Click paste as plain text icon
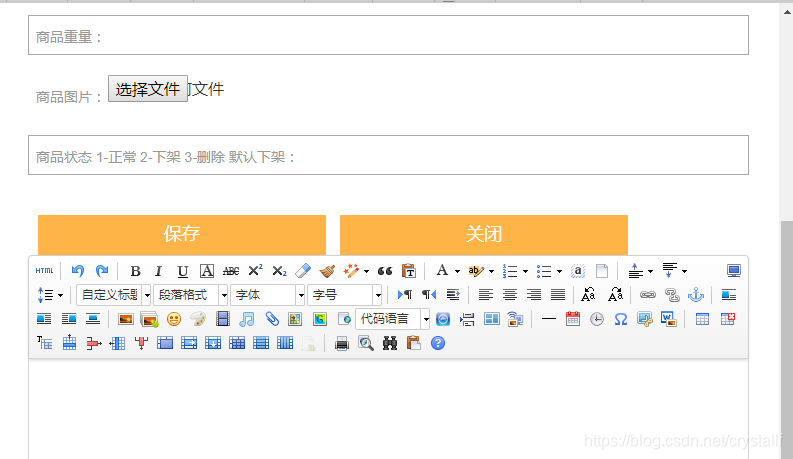793x459 pixels. pyautogui.click(x=409, y=271)
